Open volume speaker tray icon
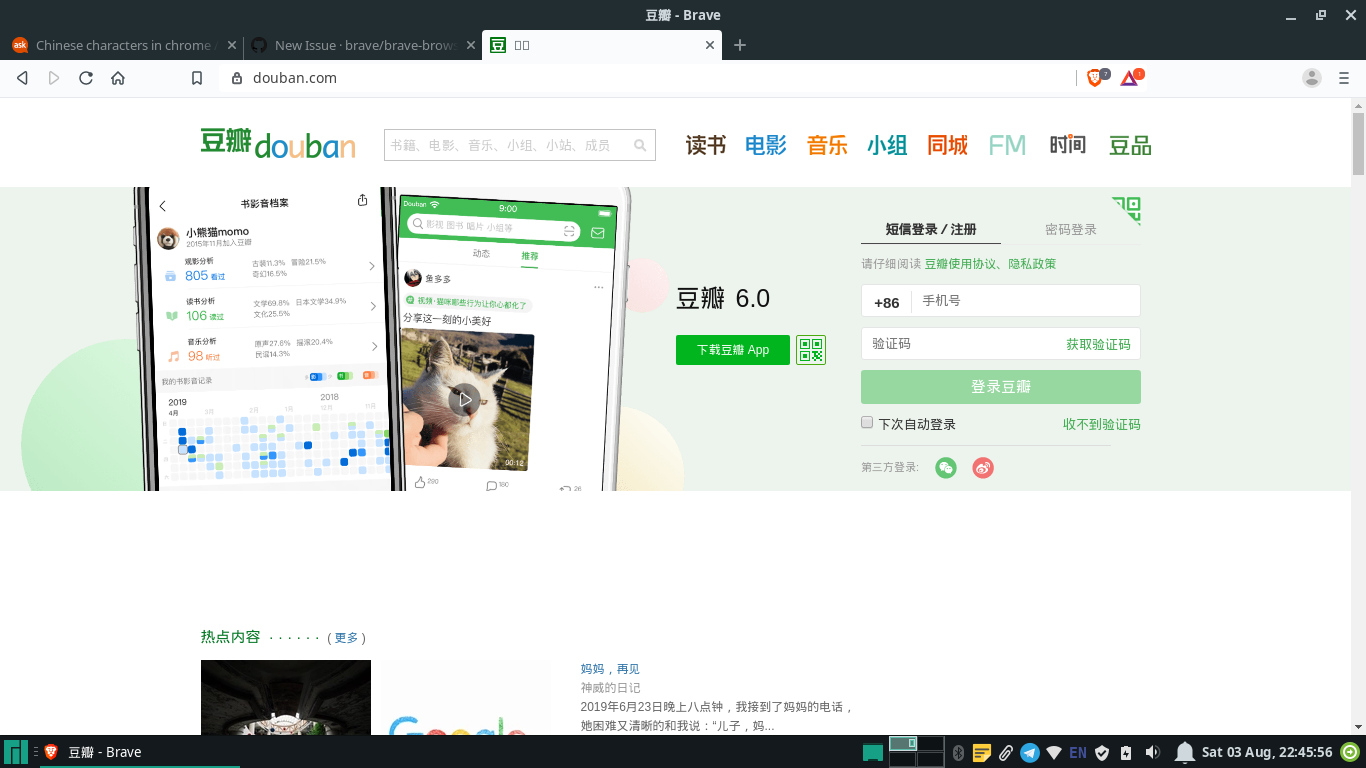Screen dimensions: 1366x768 [x=1152, y=752]
